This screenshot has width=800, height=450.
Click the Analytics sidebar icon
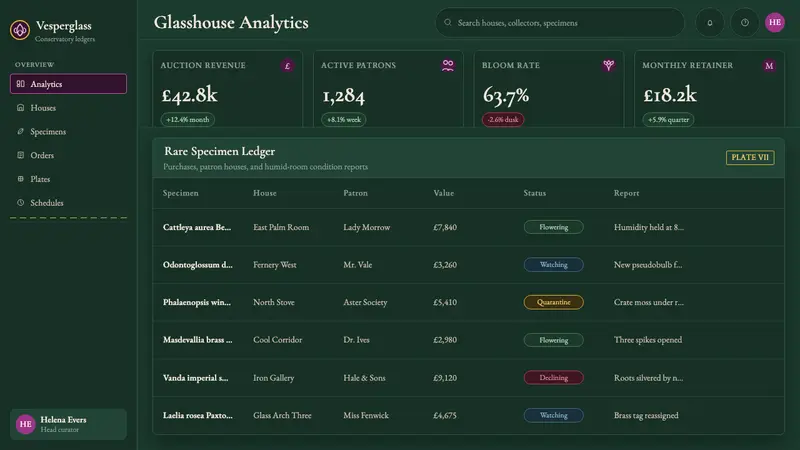[20, 84]
